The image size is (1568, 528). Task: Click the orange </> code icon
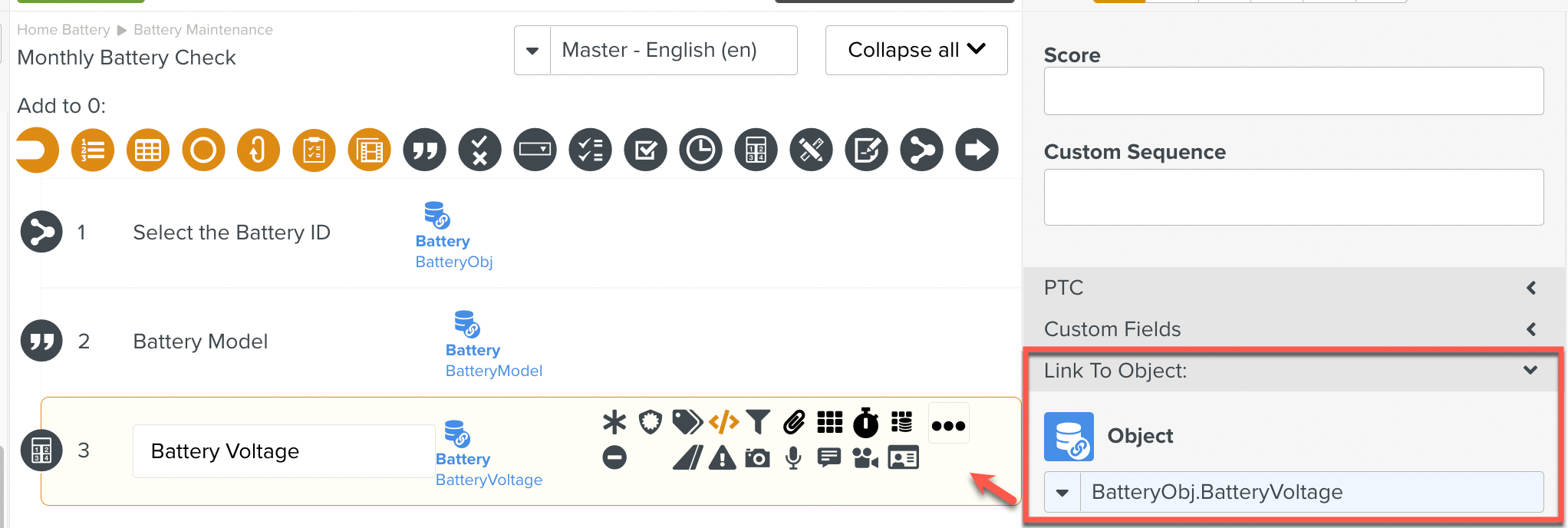click(723, 422)
